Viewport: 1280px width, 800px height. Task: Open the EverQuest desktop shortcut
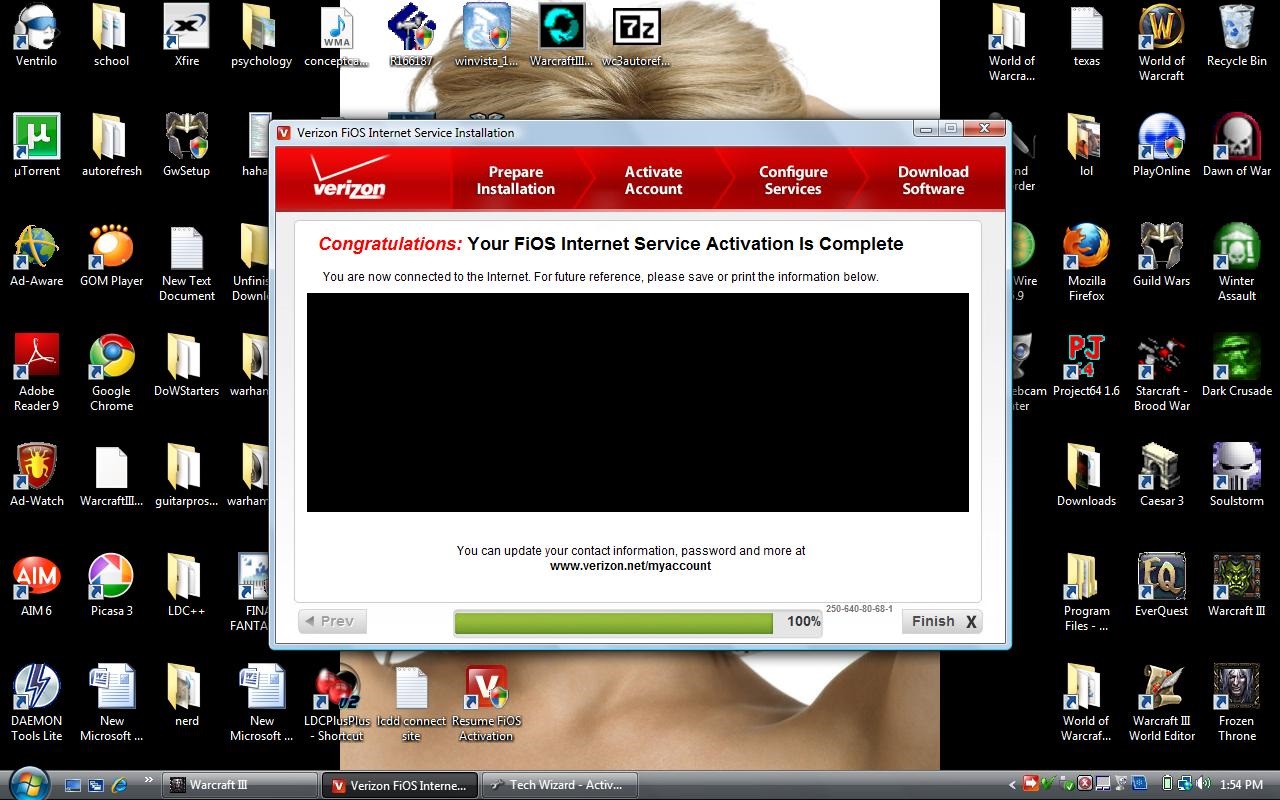[1161, 586]
